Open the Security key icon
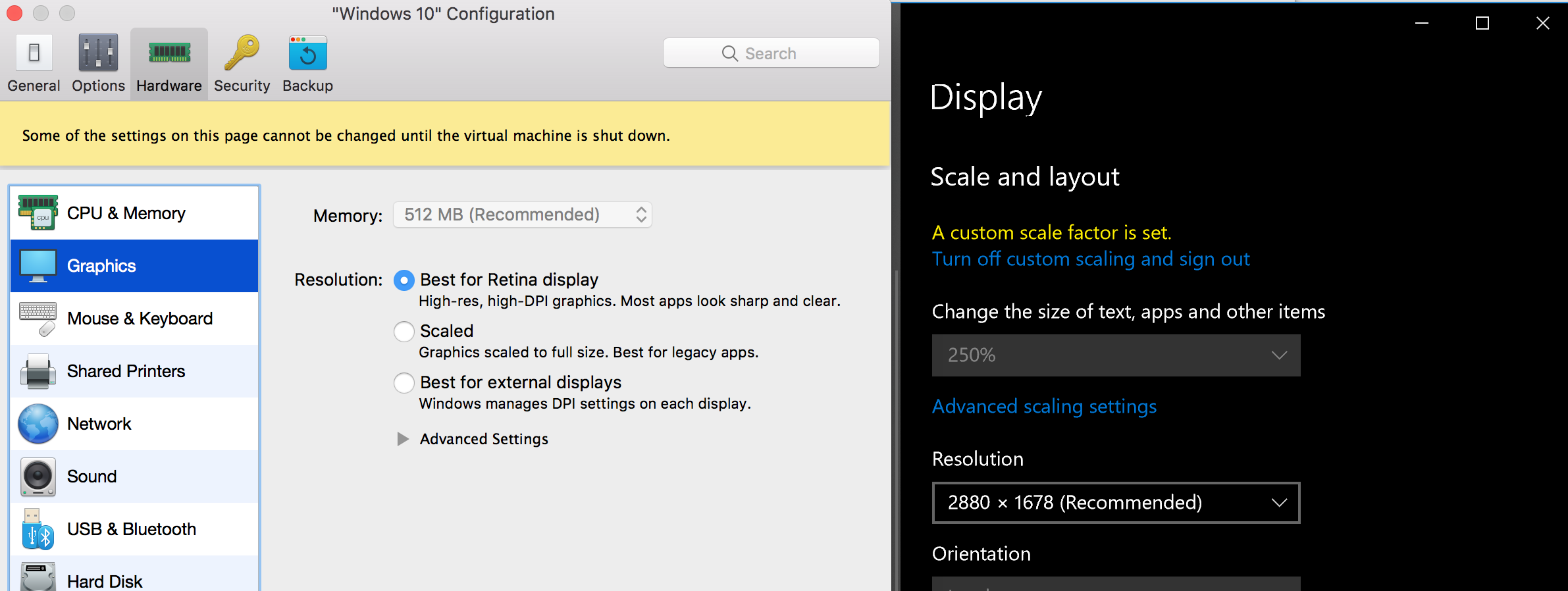Image resolution: width=1568 pixels, height=591 pixels. [242, 52]
